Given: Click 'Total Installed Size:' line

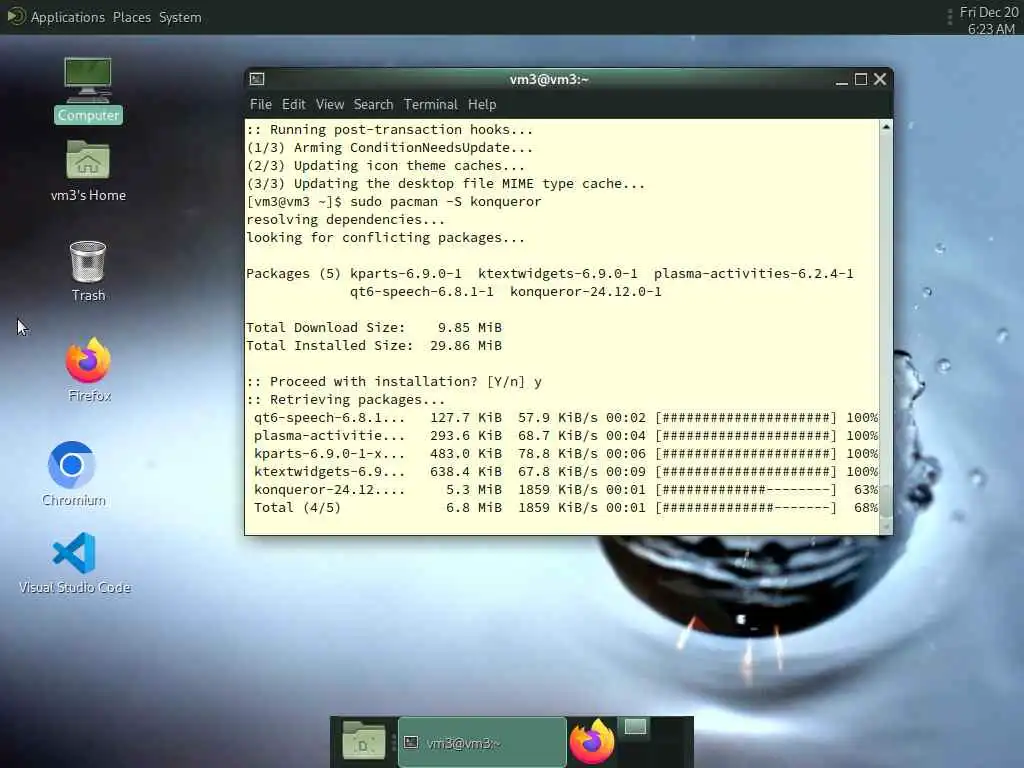Looking at the screenshot, I should coord(374,345).
